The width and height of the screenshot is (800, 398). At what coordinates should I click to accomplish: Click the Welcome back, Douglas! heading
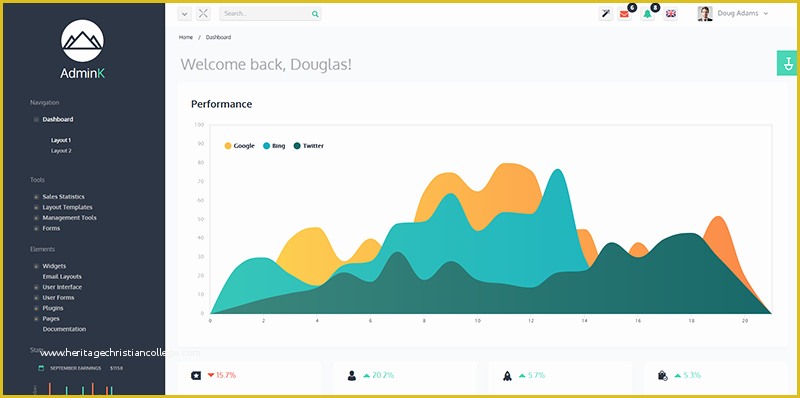click(x=266, y=65)
